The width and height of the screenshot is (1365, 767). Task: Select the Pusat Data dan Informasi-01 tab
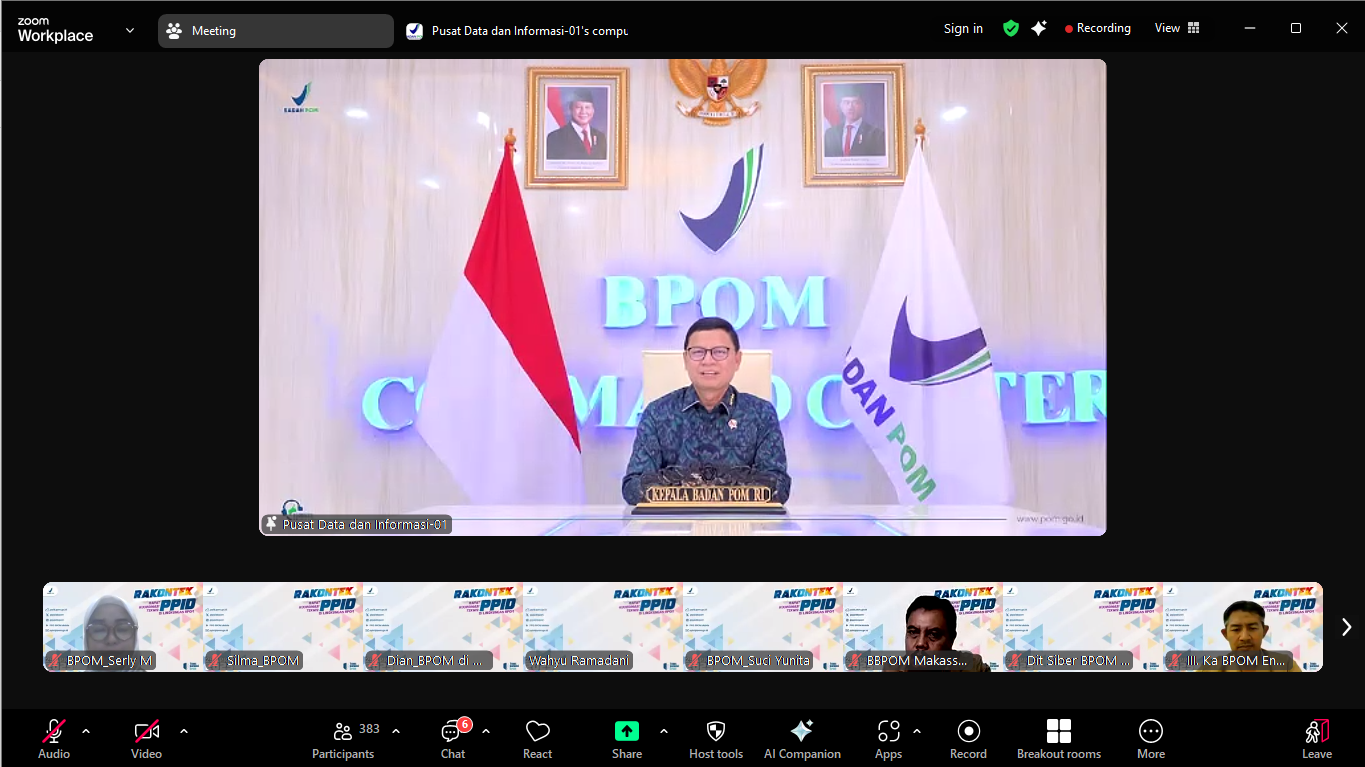[517, 31]
